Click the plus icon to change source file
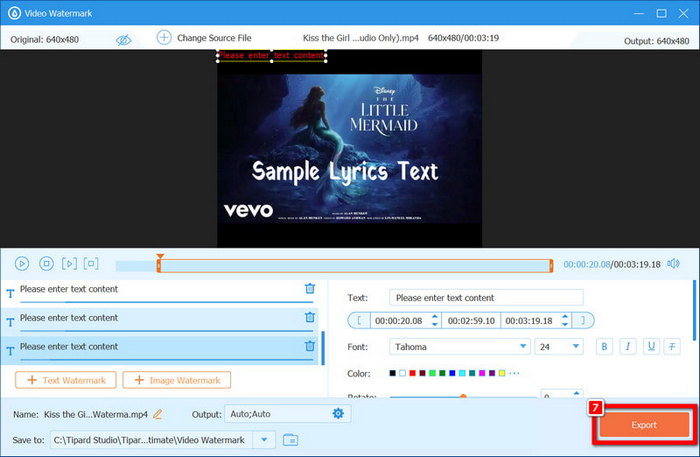 pyautogui.click(x=164, y=38)
